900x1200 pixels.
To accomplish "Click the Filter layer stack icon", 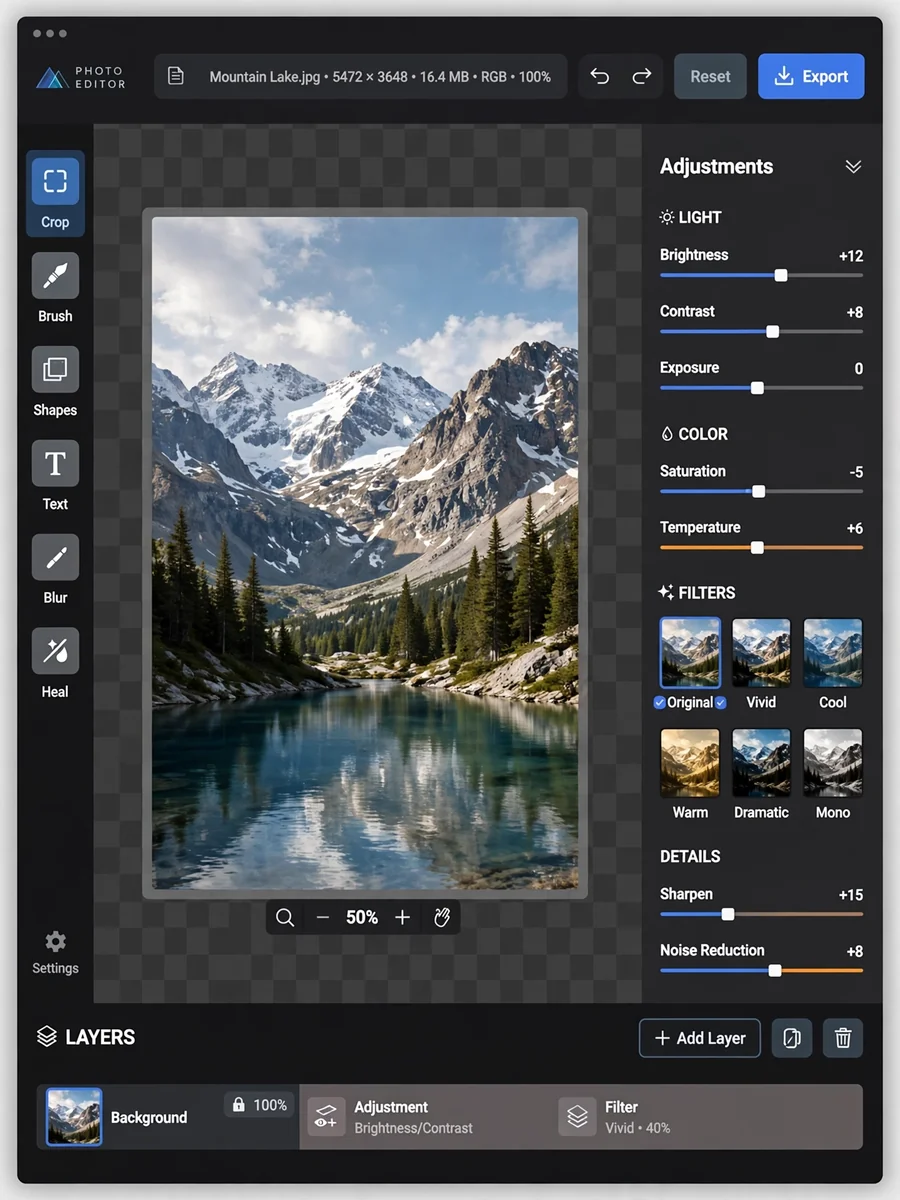I will [577, 1117].
